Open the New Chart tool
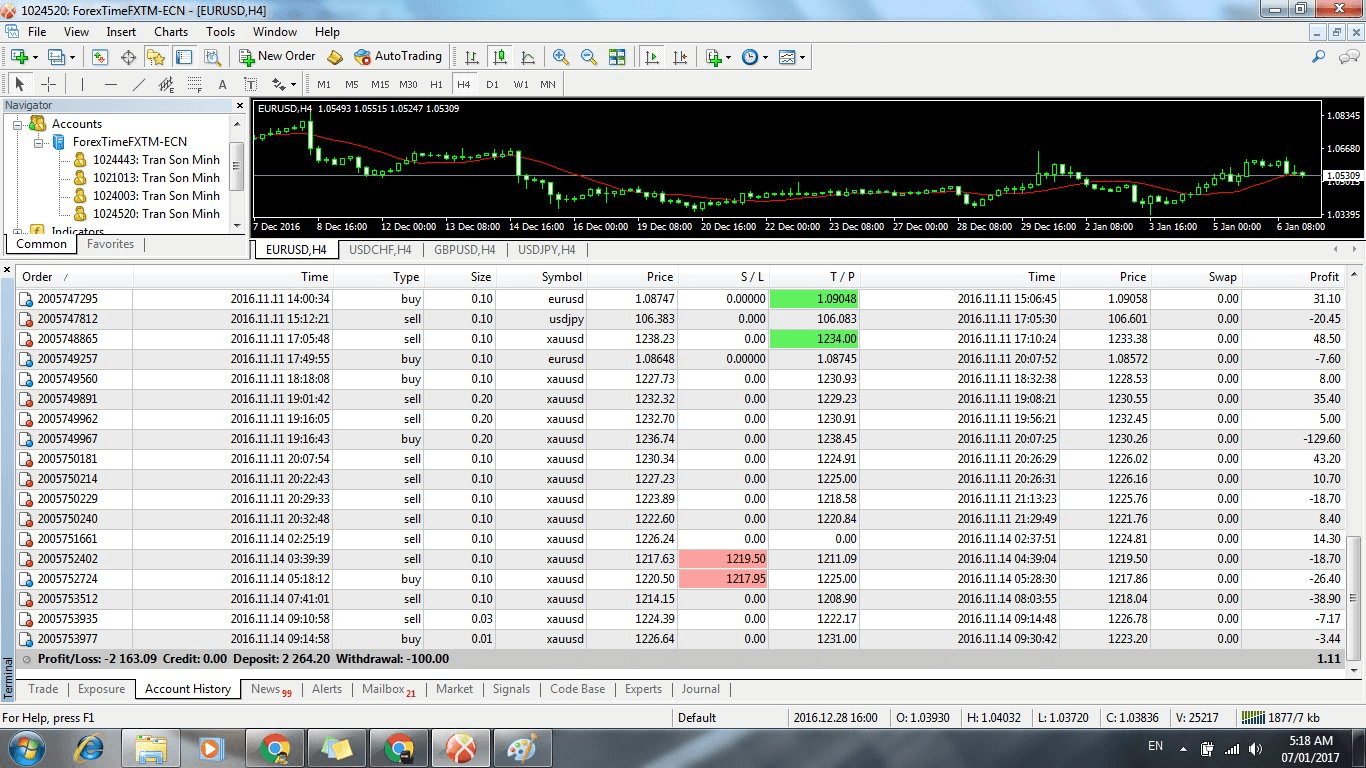The width and height of the screenshot is (1366, 768). (x=20, y=57)
